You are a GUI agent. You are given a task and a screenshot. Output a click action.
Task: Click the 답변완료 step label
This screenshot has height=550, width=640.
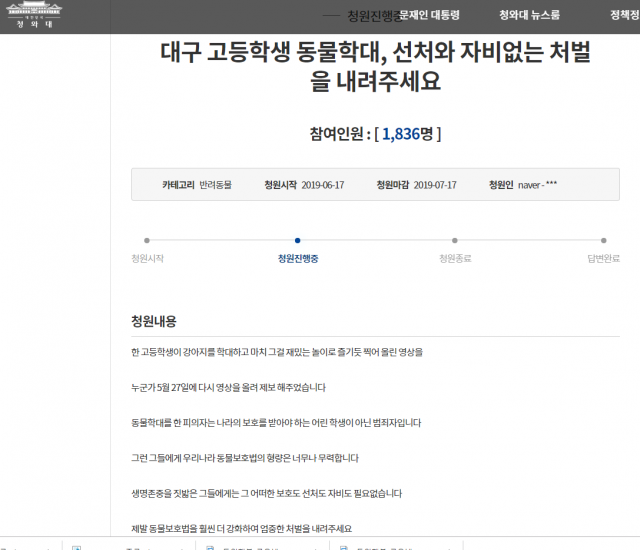[x=603, y=258]
